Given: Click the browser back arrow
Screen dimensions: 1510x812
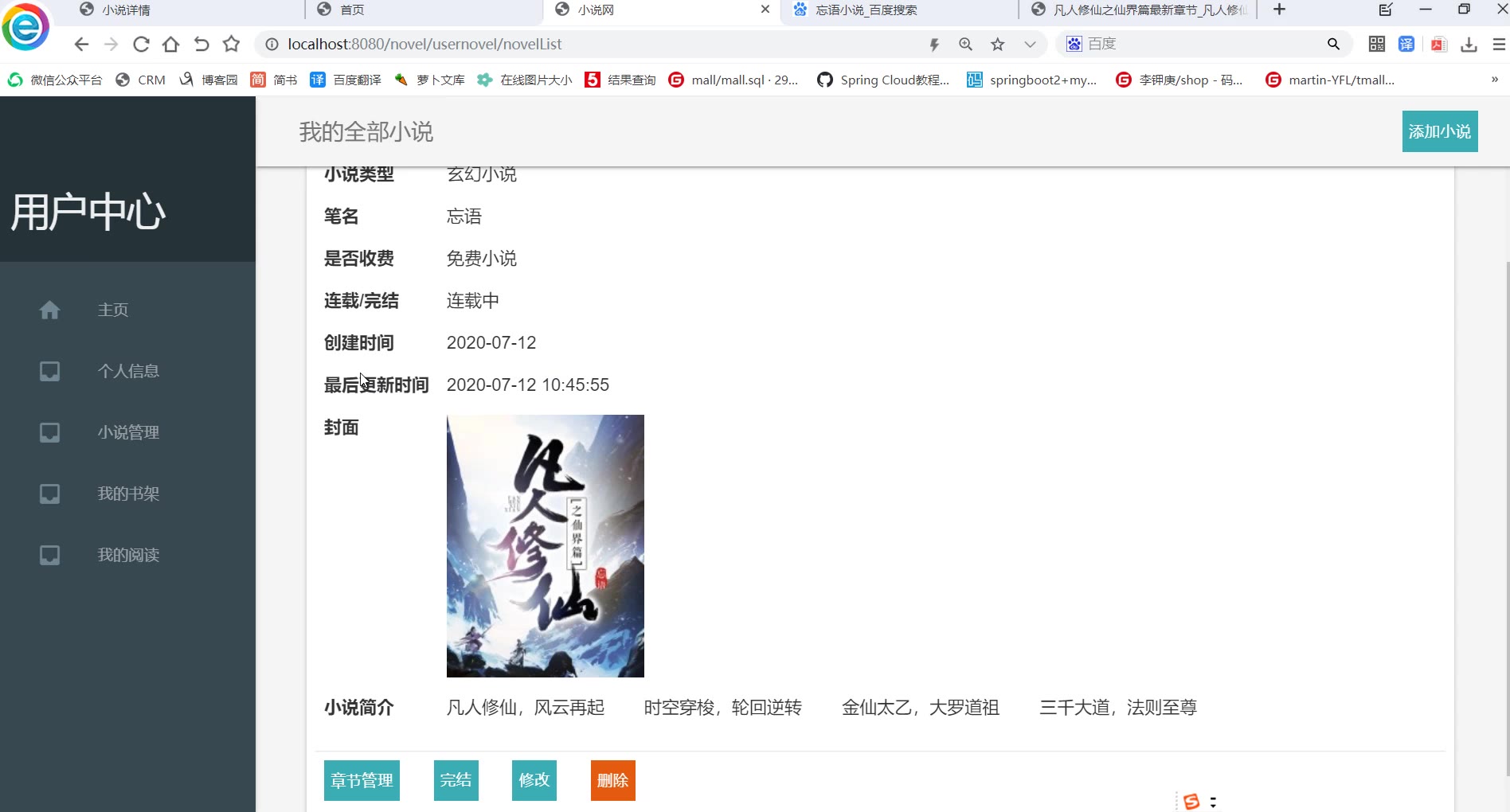Looking at the screenshot, I should (x=81, y=45).
